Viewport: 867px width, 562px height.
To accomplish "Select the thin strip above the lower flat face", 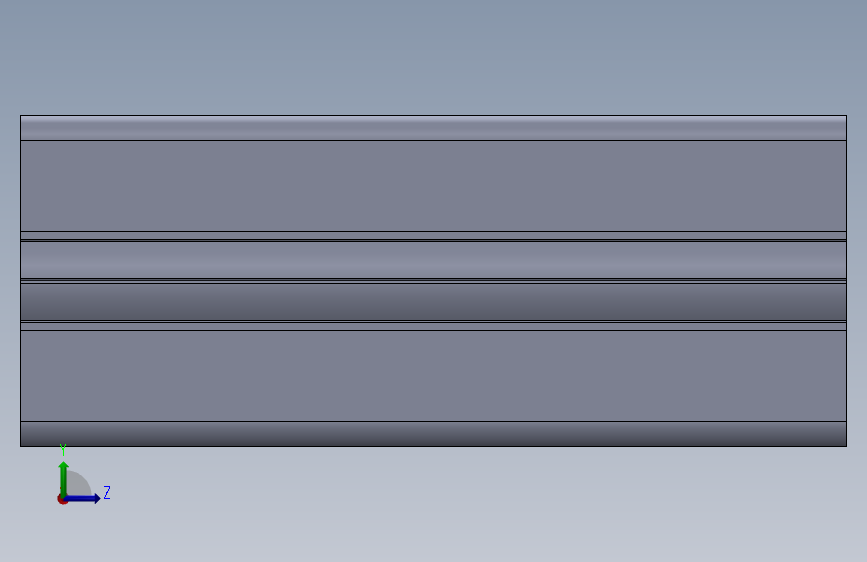I will click(434, 327).
